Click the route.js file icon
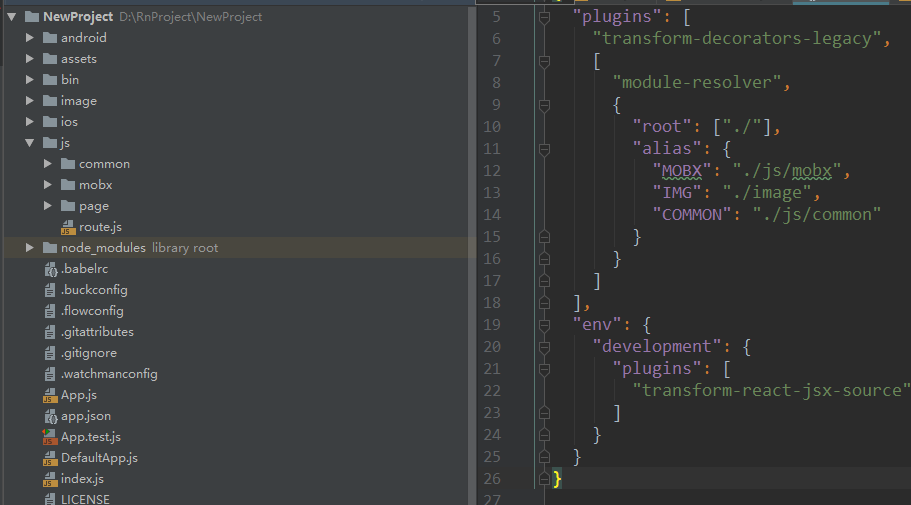The image size is (911, 505). coord(68,227)
